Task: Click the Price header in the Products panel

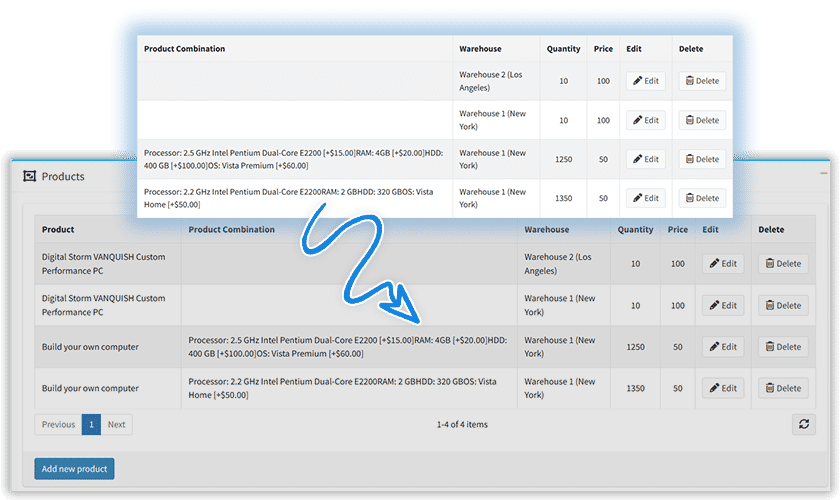Action: (x=677, y=229)
